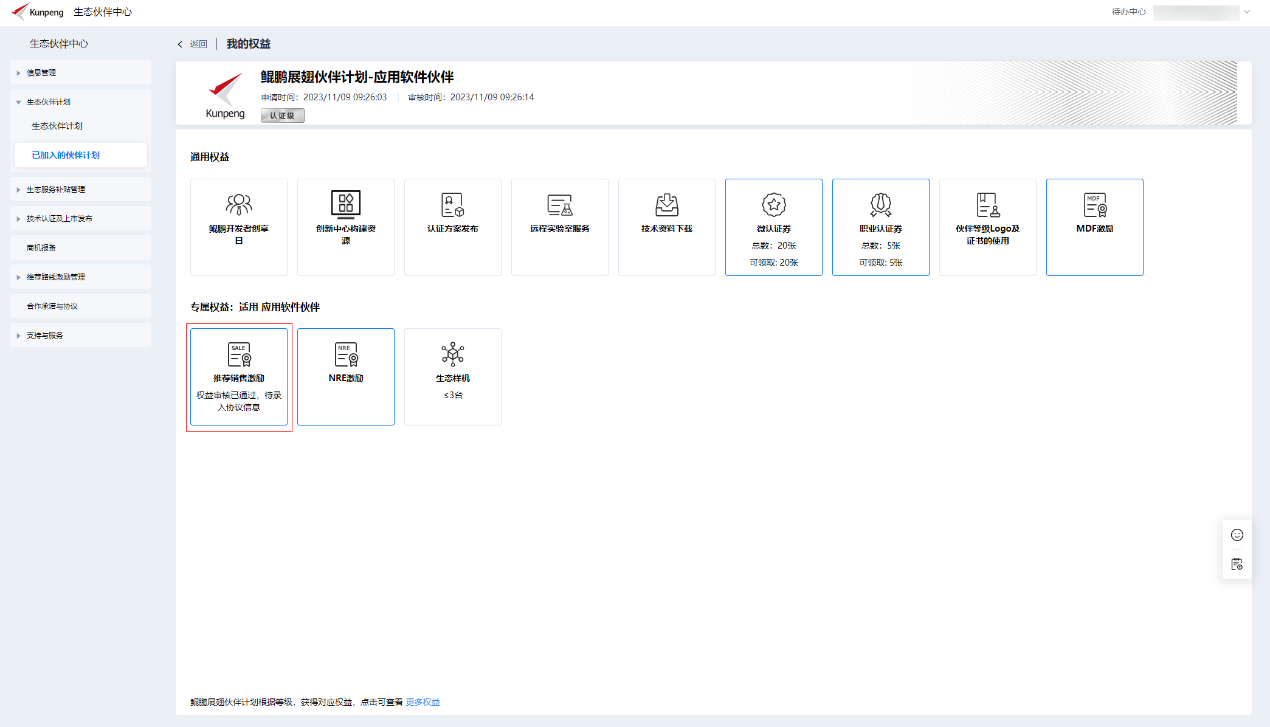Click the large Kunpeng logo in the plan header
This screenshot has width=1270, height=727.
(225, 96)
